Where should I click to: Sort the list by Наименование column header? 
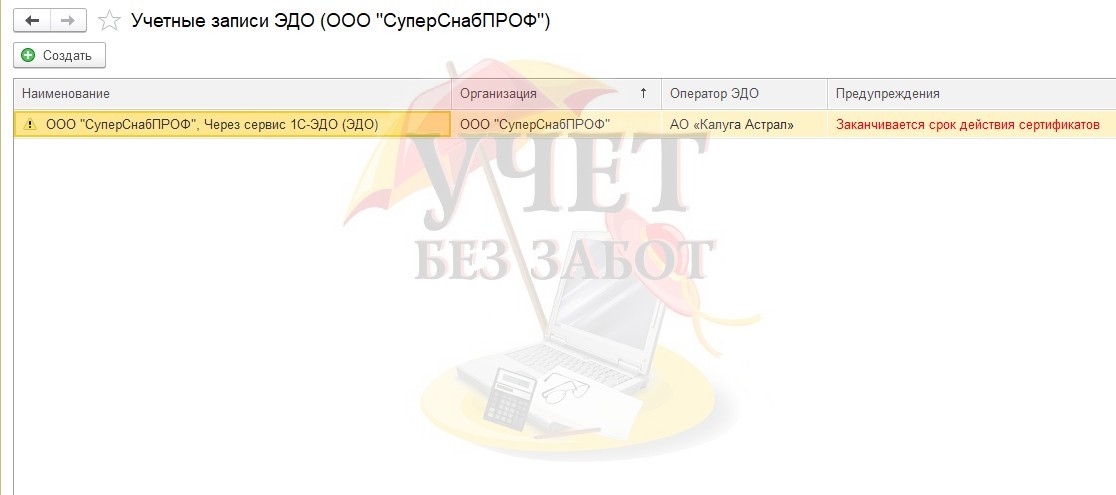pos(233,93)
